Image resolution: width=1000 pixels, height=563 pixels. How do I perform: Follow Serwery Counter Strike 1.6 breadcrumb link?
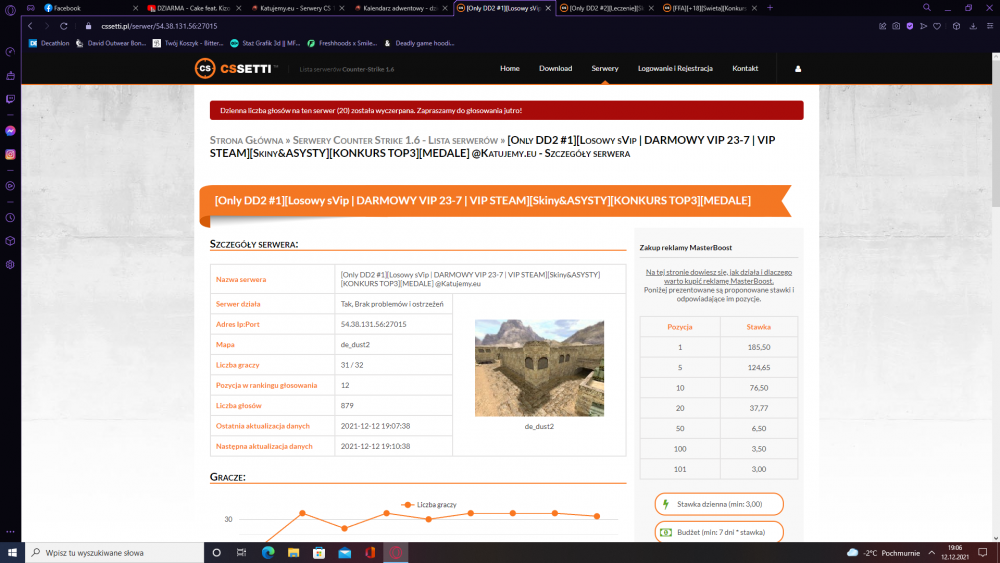pyautogui.click(x=395, y=140)
